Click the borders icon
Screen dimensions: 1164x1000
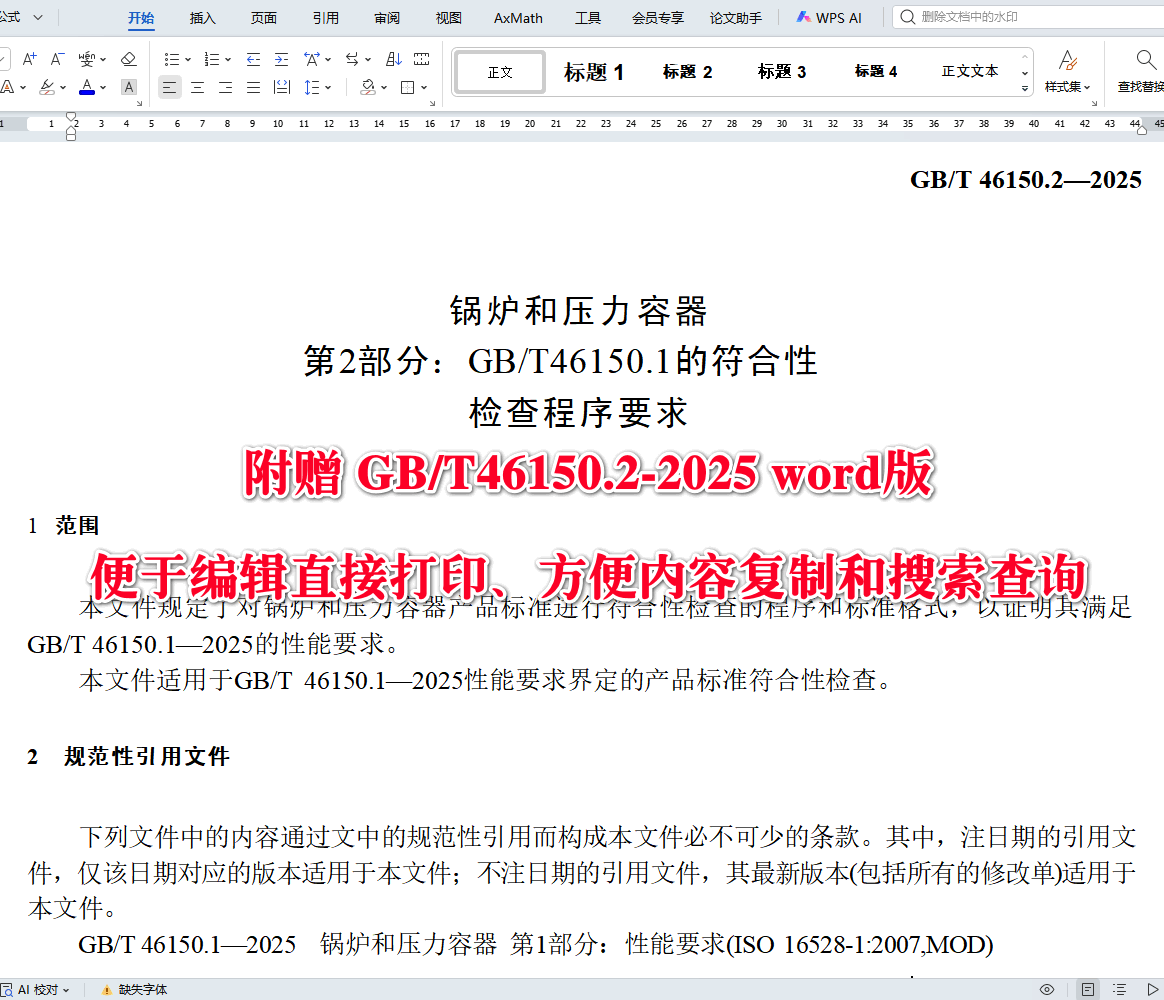(408, 88)
